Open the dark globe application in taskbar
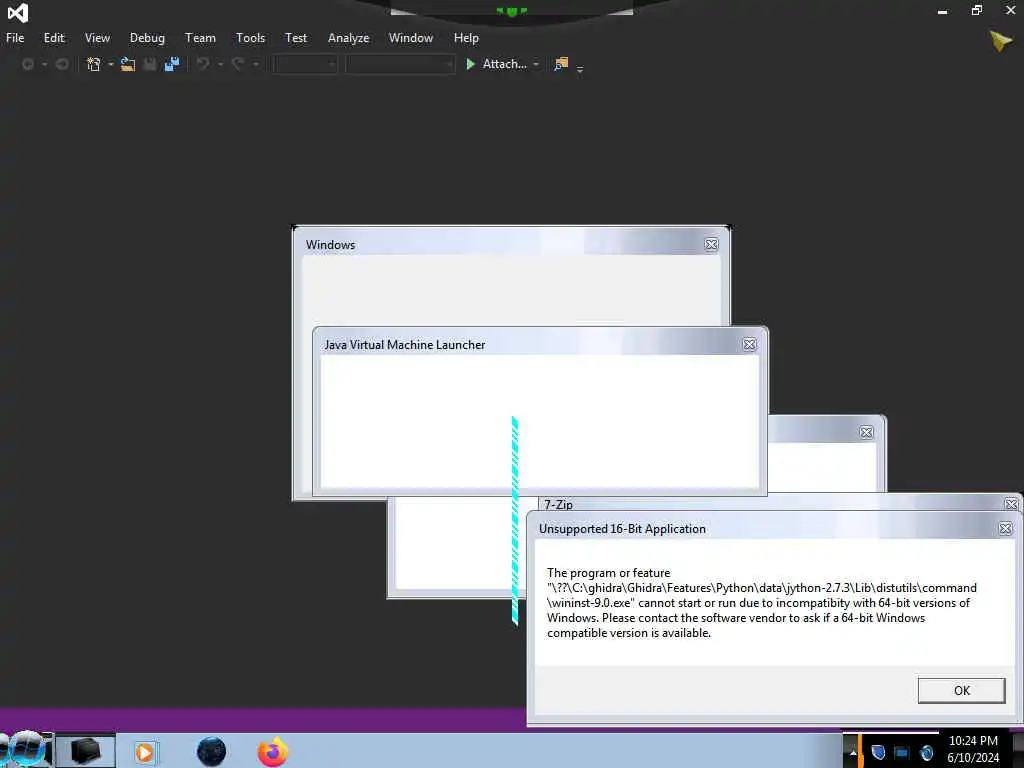Viewport: 1024px width, 768px height. coord(212,752)
